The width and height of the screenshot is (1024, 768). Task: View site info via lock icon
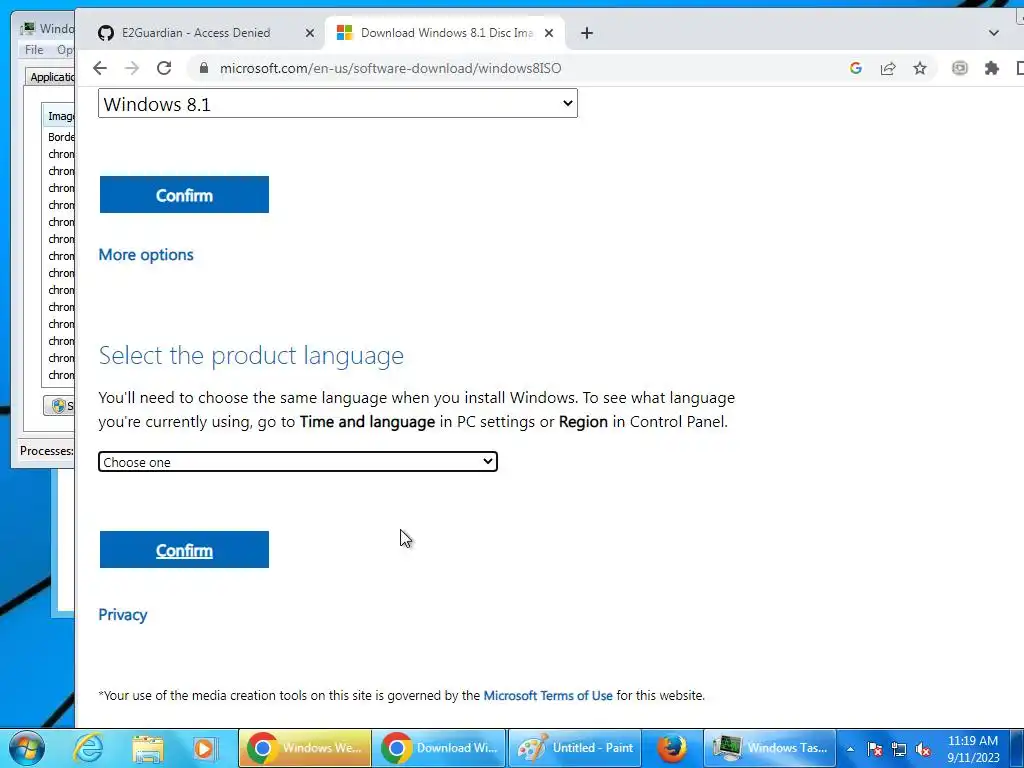(x=204, y=68)
